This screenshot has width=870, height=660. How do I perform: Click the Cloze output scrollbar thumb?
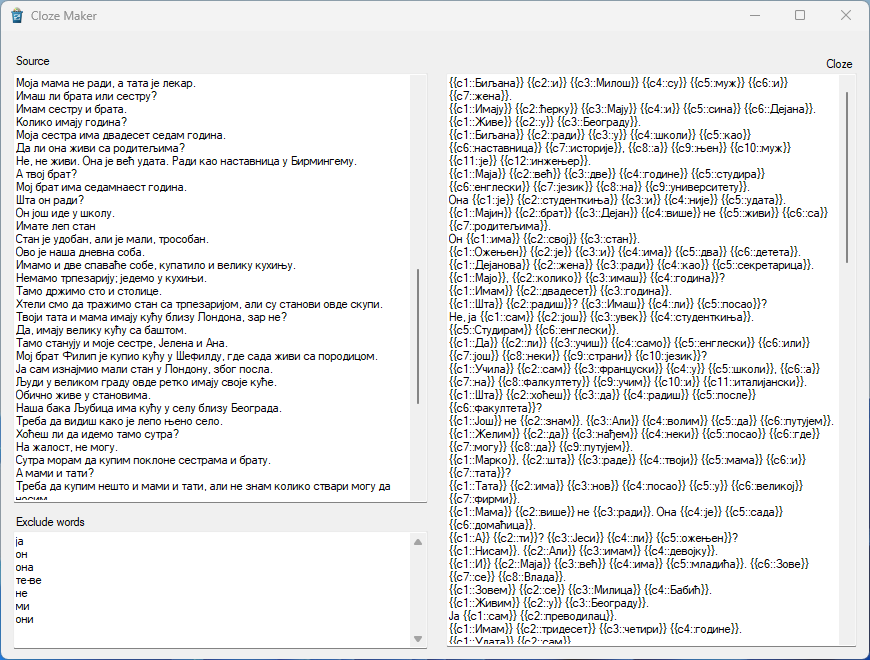coord(848,175)
